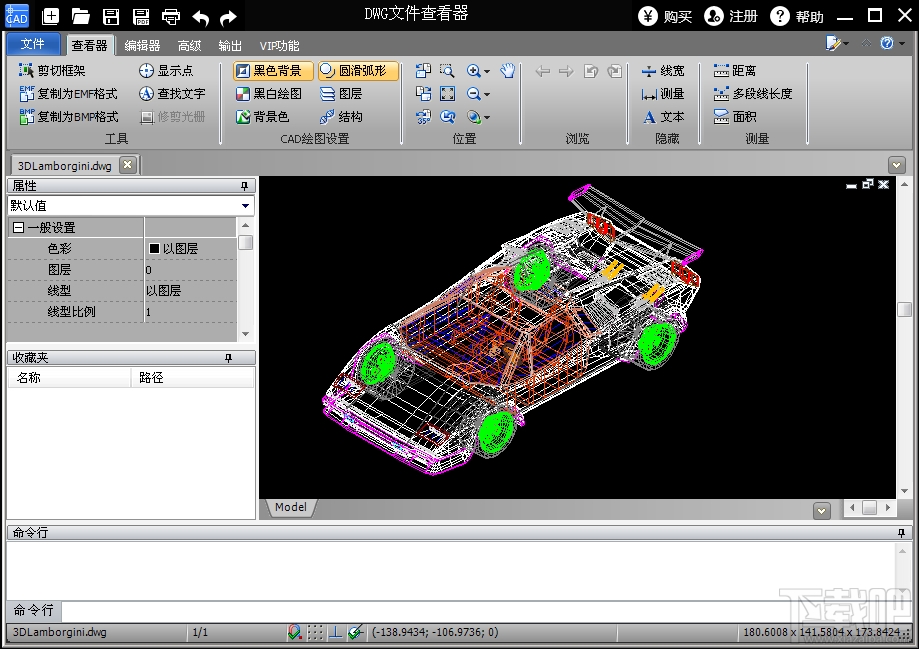Click the Measure (测量) tool icon
This screenshot has height=649, width=919.
662,93
